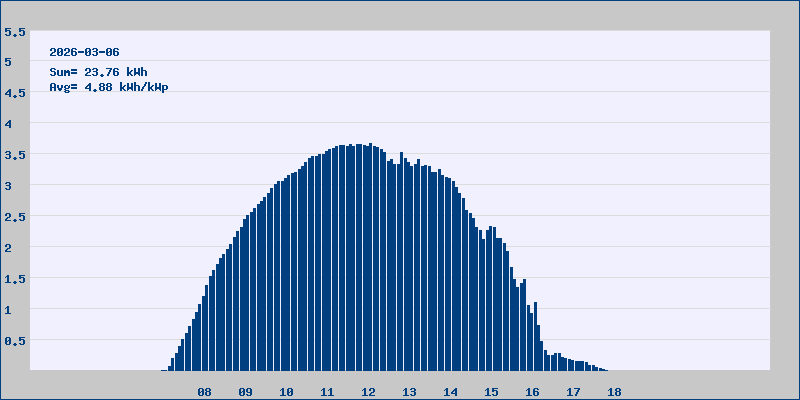Click the Sum= 23.76 kWh text
This screenshot has height=400, width=800.
click(x=98, y=72)
